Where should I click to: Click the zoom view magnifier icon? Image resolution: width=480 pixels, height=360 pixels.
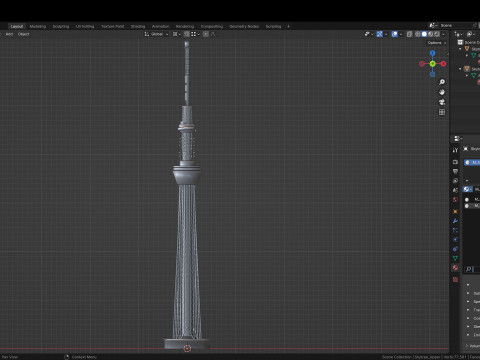(442, 82)
